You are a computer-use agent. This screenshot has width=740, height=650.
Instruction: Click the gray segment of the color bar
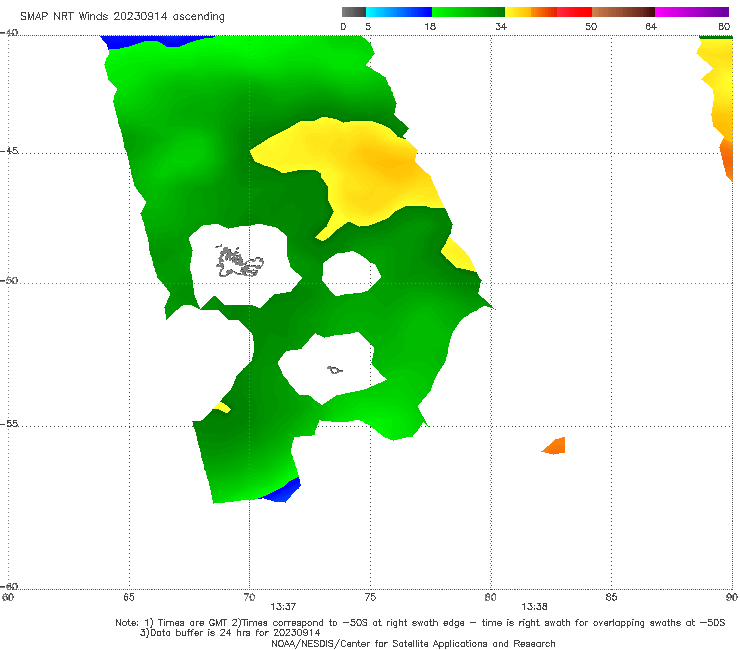coord(353,12)
